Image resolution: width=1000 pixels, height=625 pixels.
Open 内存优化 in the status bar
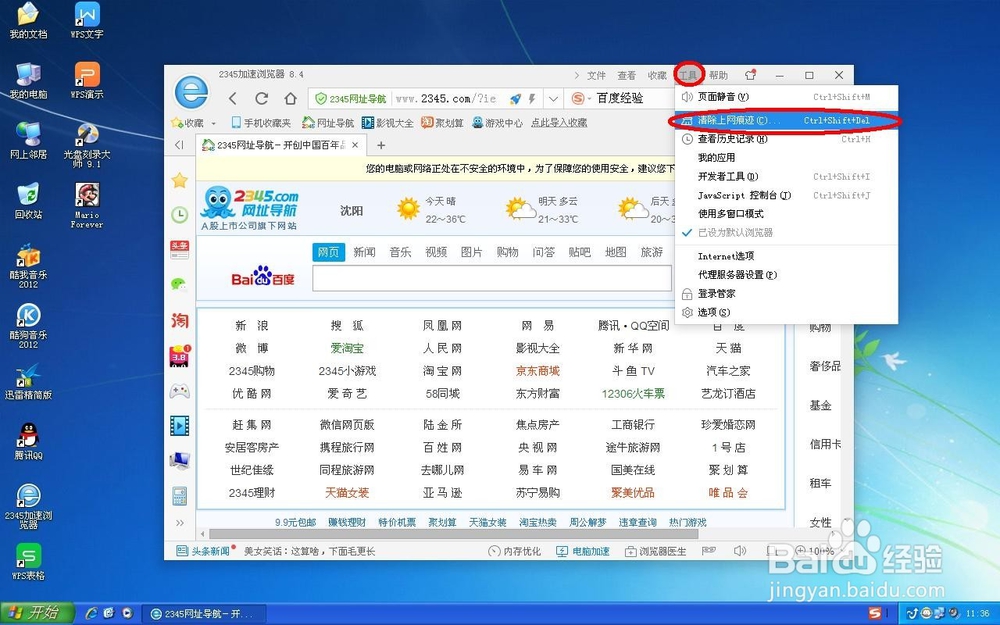pos(514,551)
